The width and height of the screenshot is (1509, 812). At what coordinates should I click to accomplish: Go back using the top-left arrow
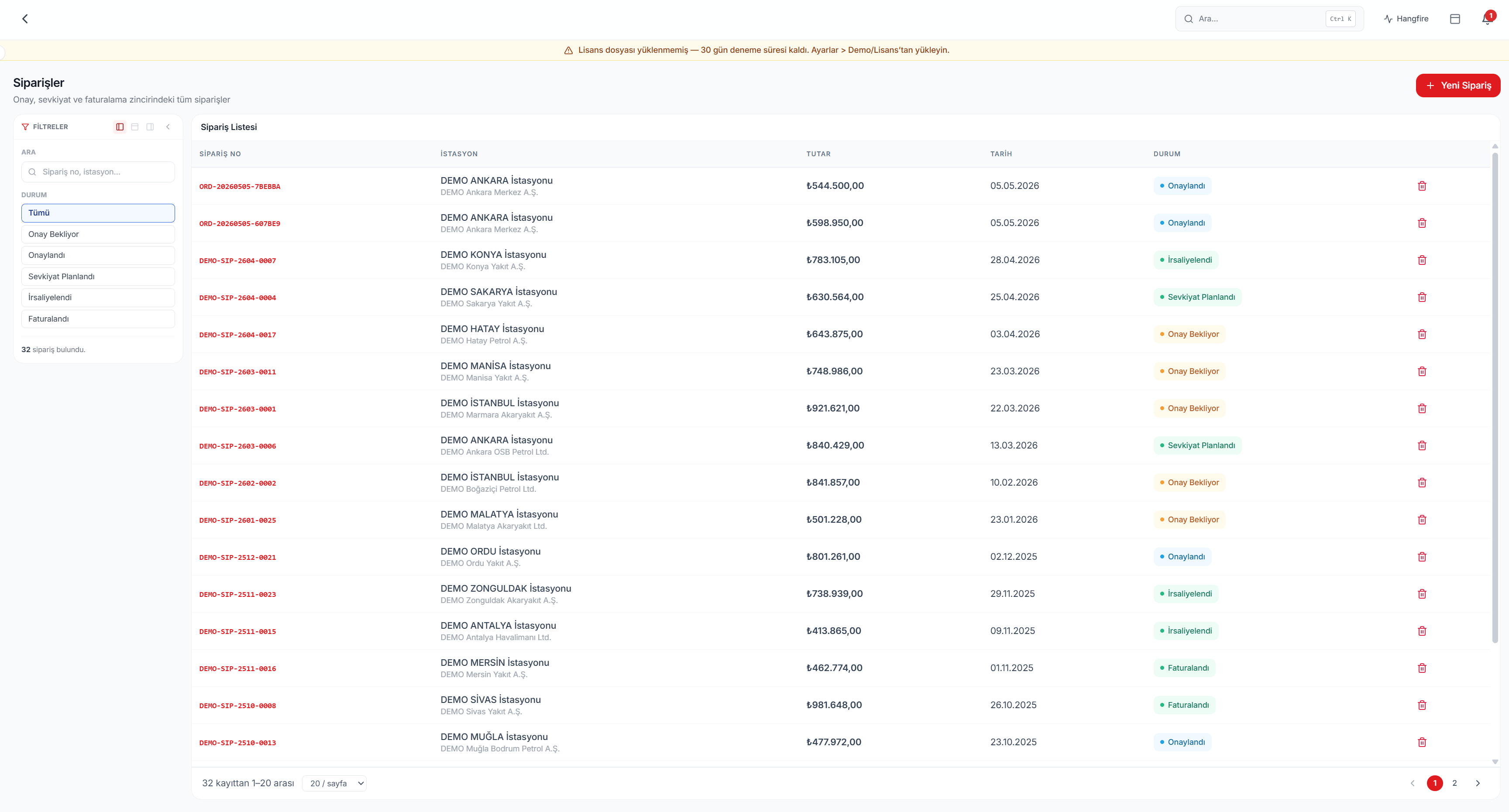pos(24,19)
